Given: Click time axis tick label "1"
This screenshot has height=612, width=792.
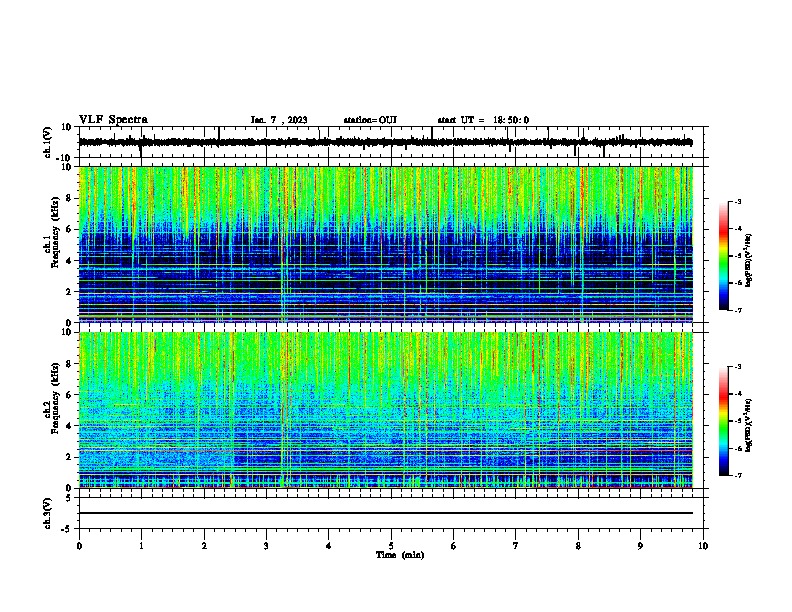Looking at the screenshot, I should tap(141, 546).
